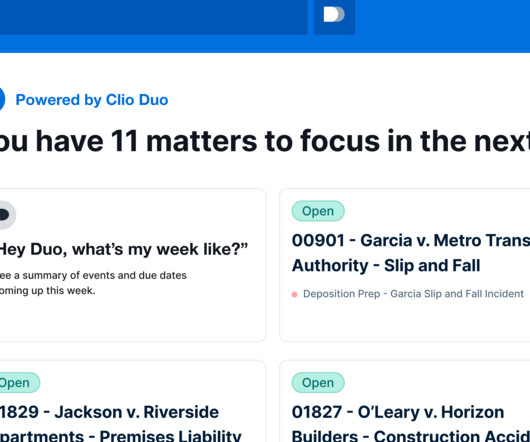Viewport: 530px width, 442px height.
Task: Select the Open badge on O'Leary matter
Action: click(318, 383)
